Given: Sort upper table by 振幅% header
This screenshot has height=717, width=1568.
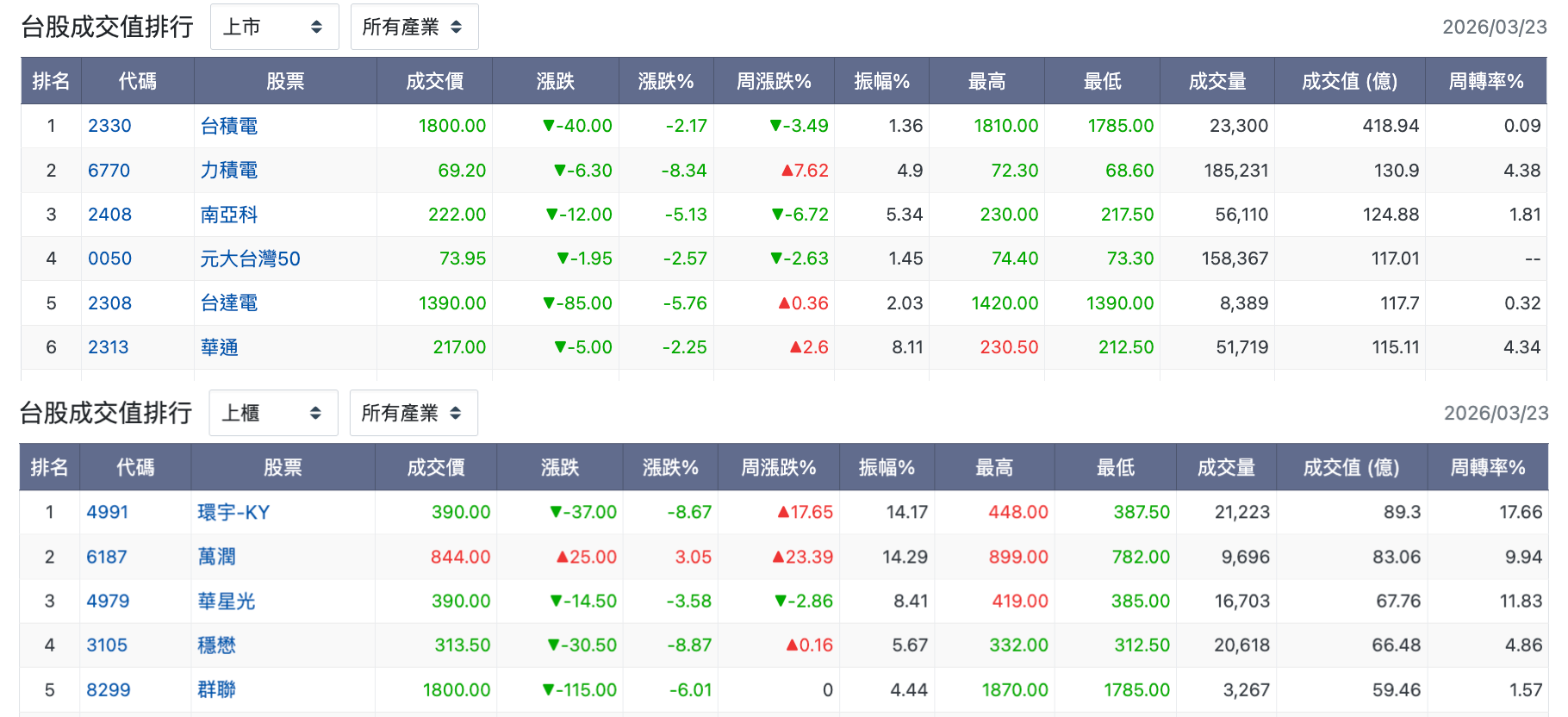Looking at the screenshot, I should click(881, 81).
